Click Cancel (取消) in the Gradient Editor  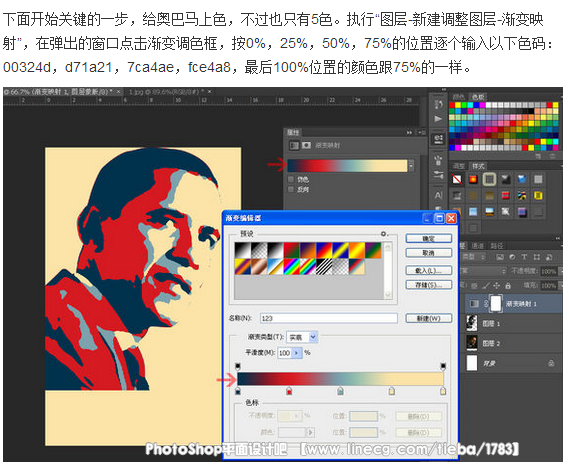429,253
